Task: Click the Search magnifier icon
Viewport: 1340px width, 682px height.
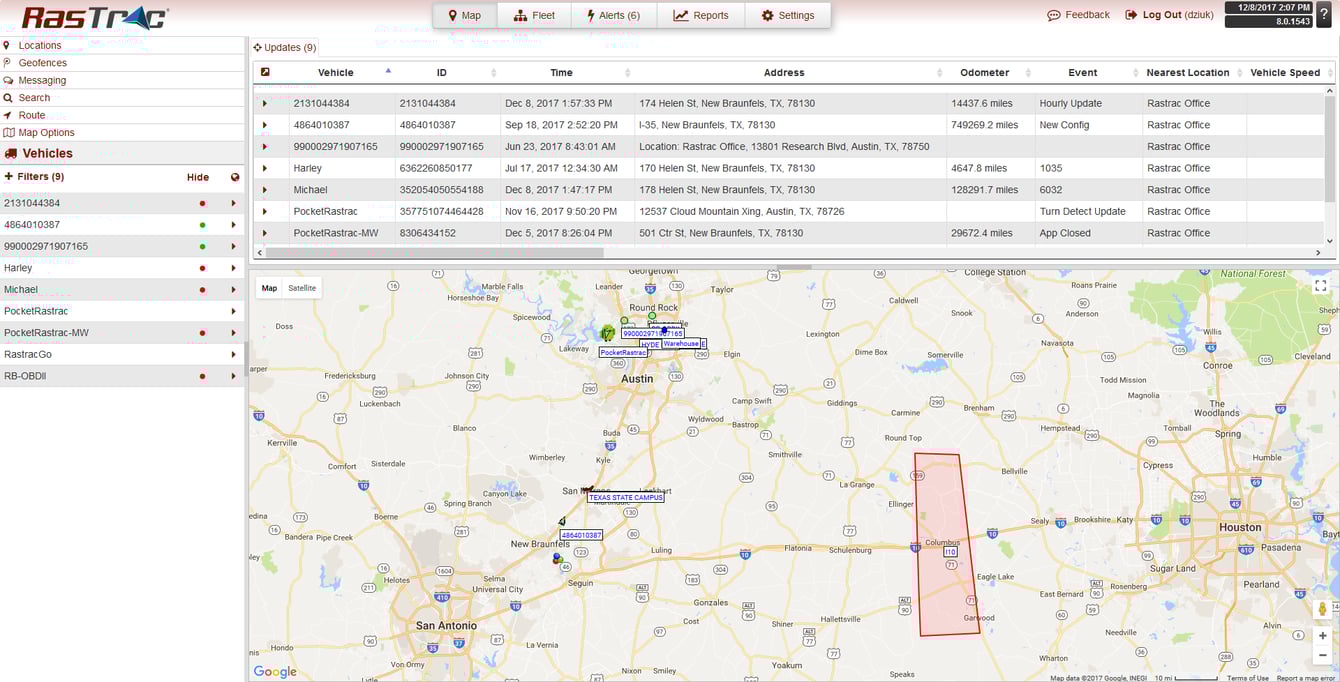Action: [x=10, y=97]
